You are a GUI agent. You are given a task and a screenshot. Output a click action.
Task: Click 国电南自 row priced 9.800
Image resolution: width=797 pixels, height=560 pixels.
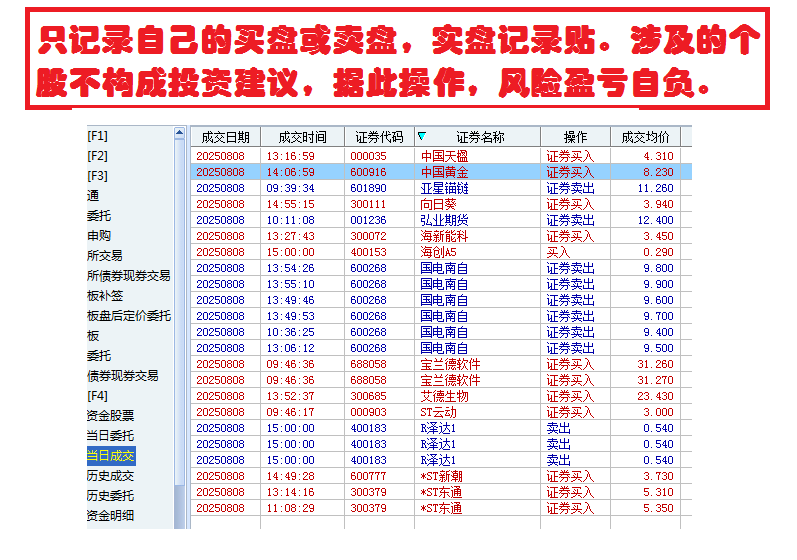click(x=441, y=268)
